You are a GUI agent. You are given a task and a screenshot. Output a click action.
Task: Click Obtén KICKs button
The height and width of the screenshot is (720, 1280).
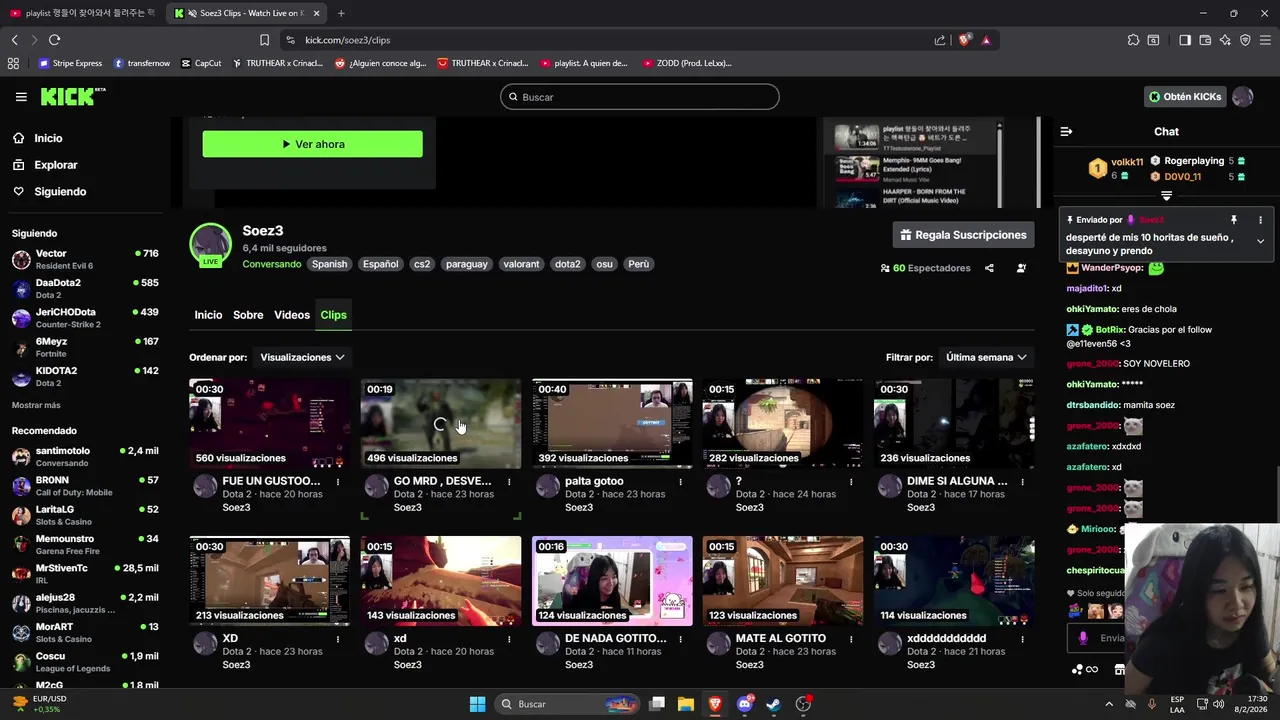pyautogui.click(x=1185, y=97)
